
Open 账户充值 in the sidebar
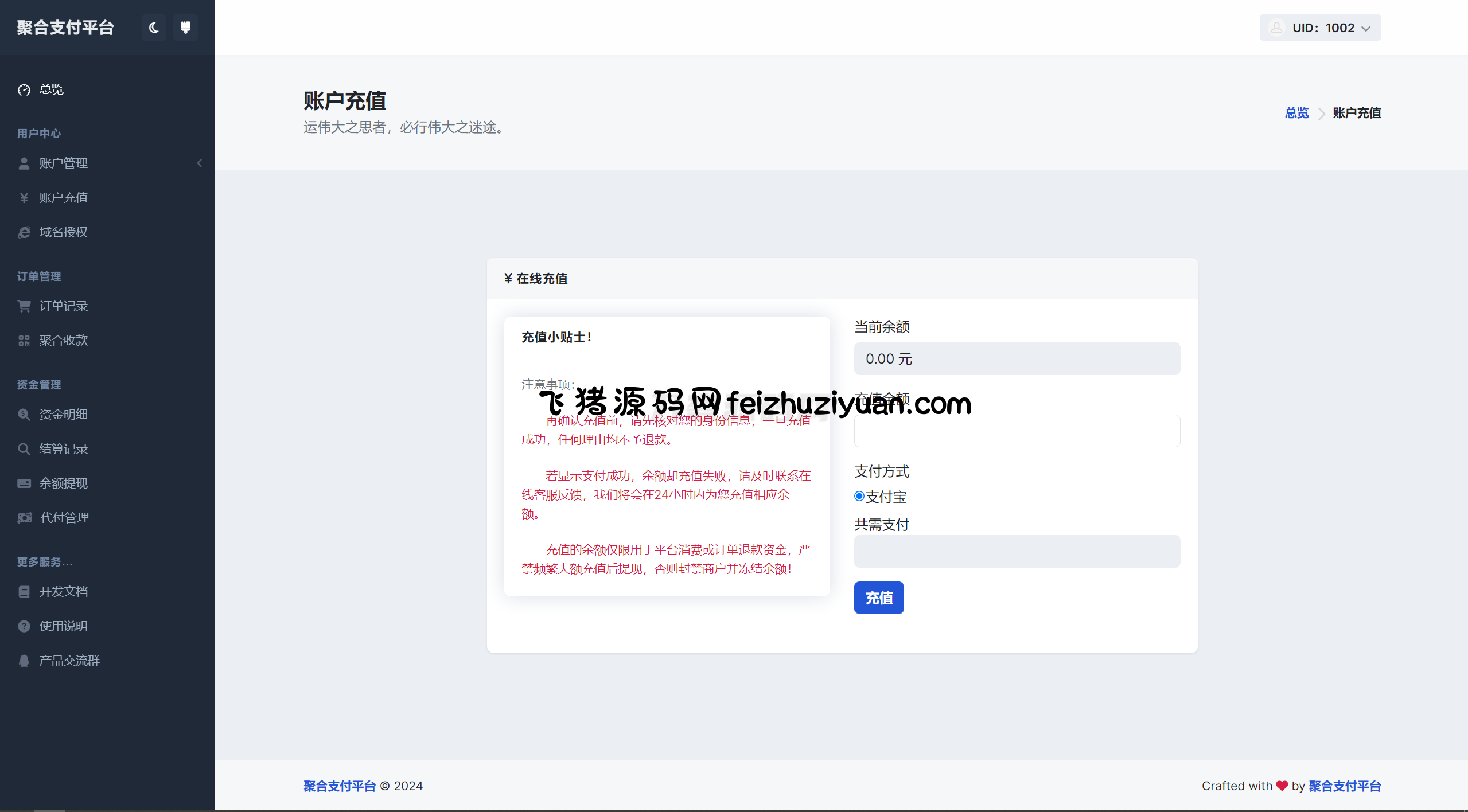click(x=63, y=198)
